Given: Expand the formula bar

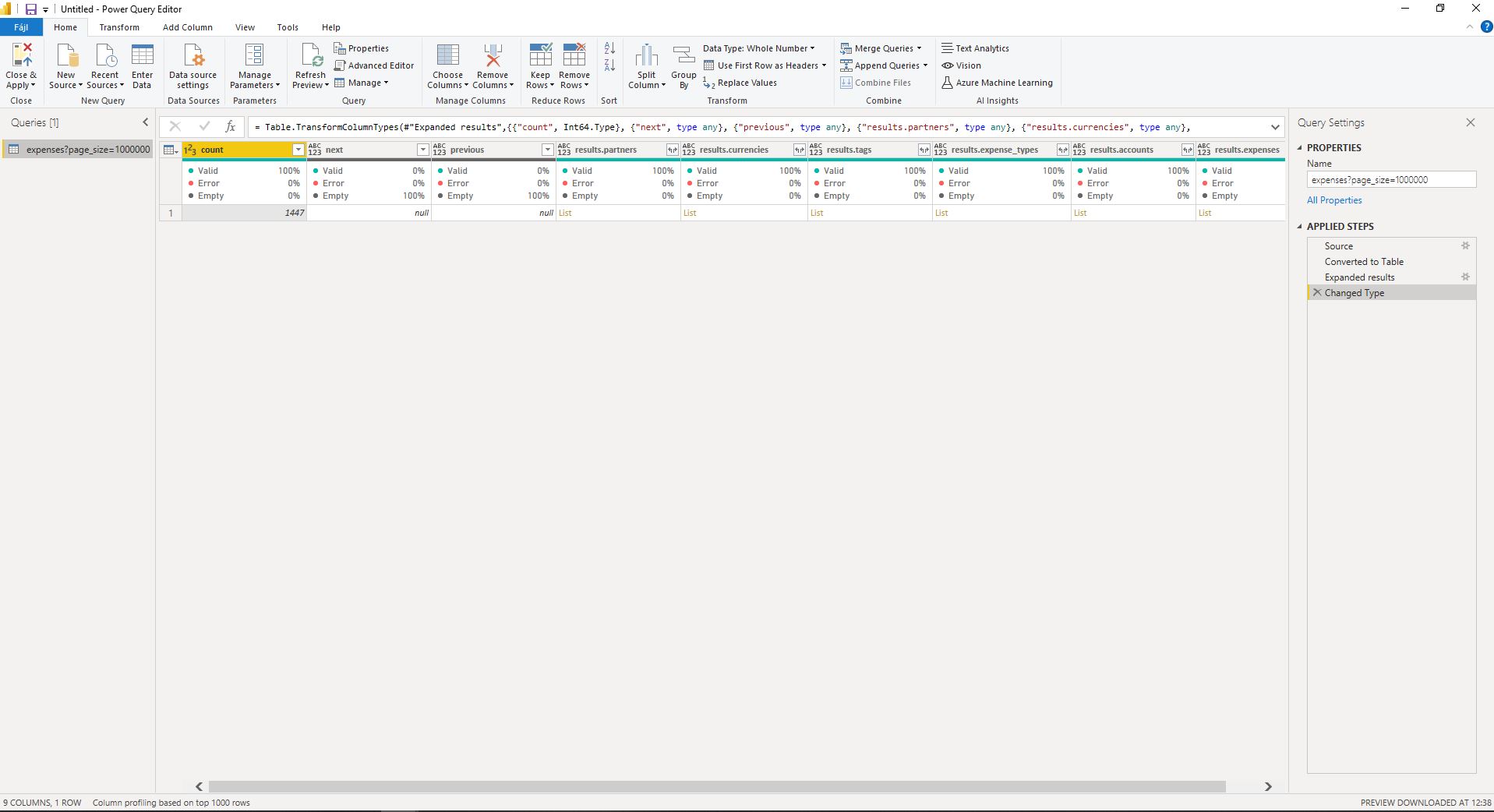Looking at the screenshot, I should 1275,127.
